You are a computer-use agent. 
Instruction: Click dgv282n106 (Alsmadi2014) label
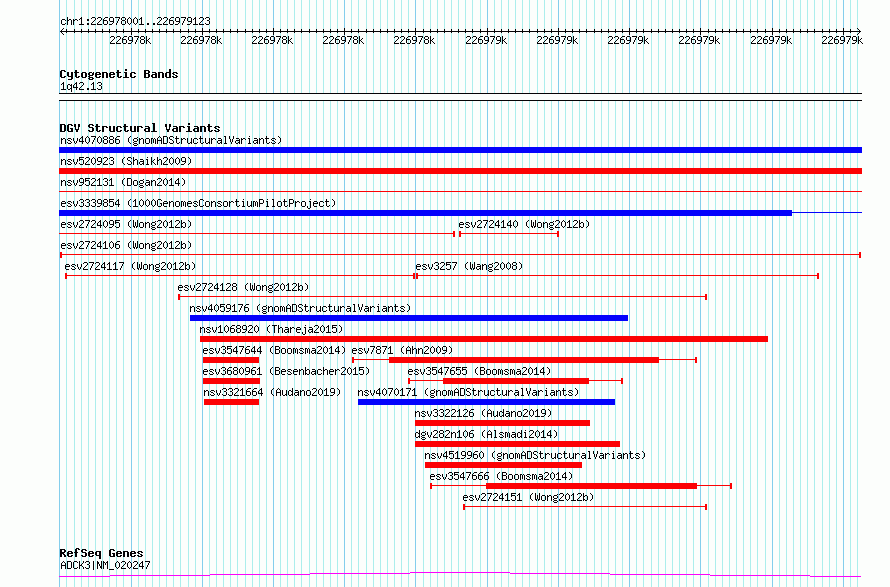click(x=486, y=434)
